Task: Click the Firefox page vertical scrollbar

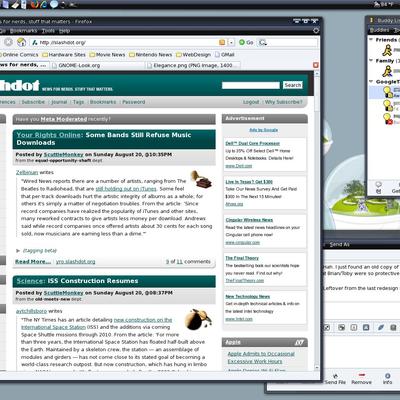Action: (316, 220)
